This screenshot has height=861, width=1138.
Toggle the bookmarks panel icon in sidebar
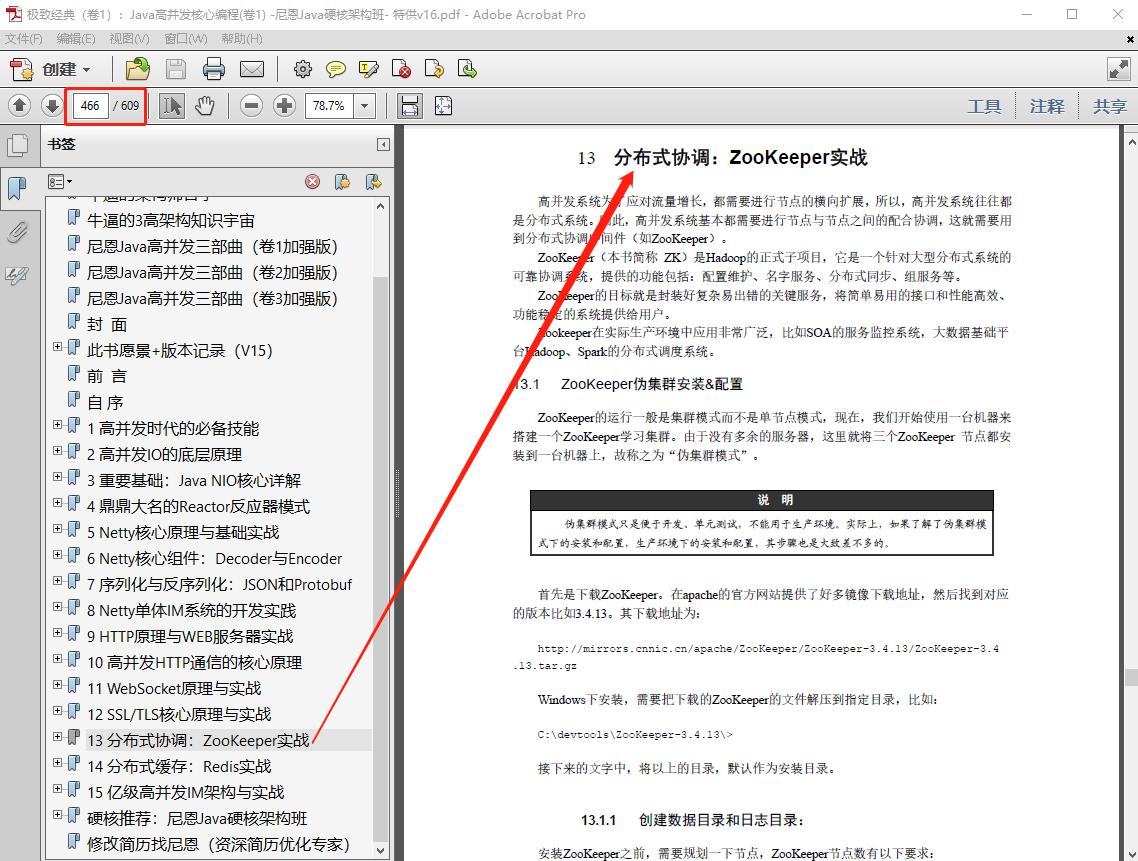(17, 188)
